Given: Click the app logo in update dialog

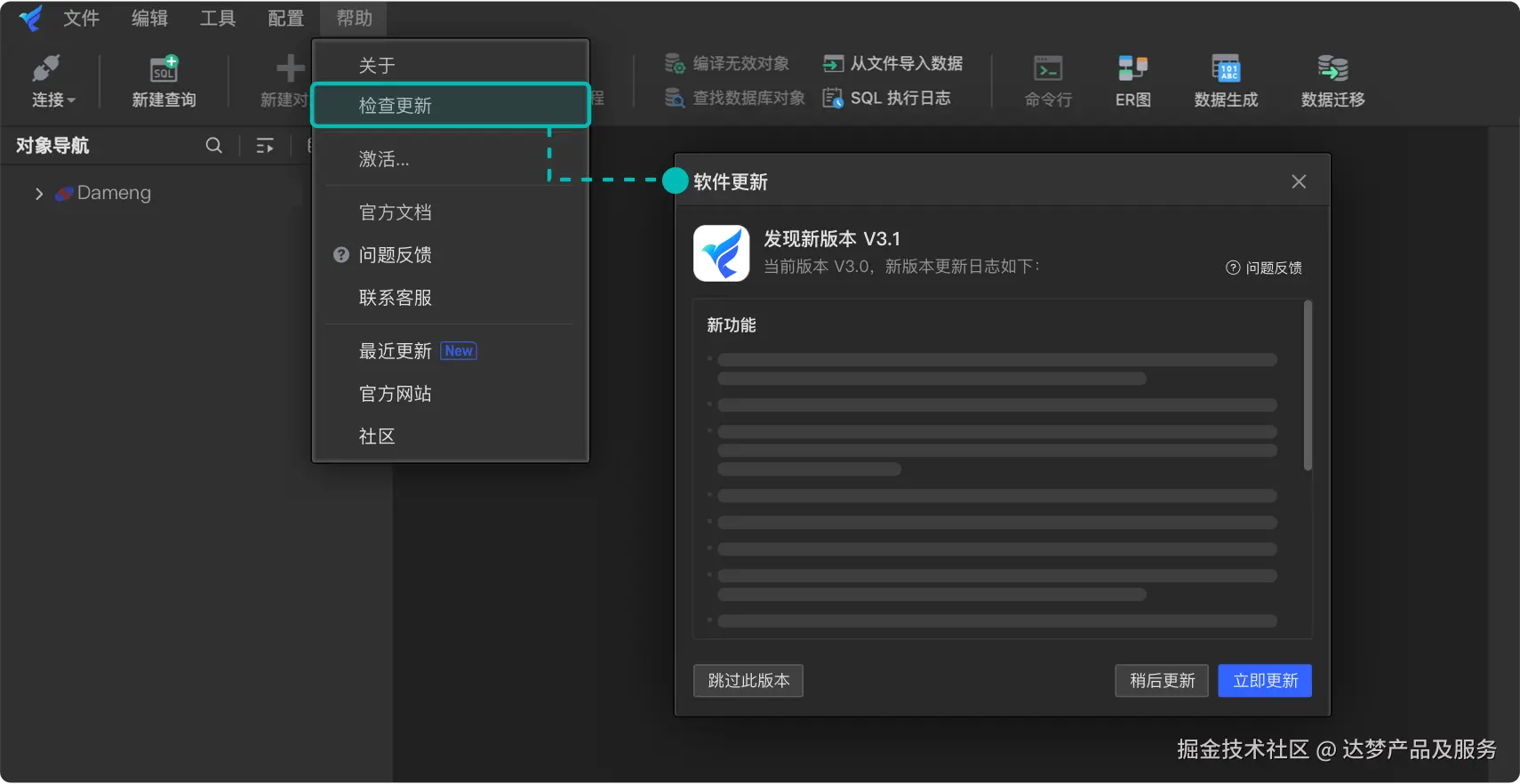Looking at the screenshot, I should coord(721,253).
